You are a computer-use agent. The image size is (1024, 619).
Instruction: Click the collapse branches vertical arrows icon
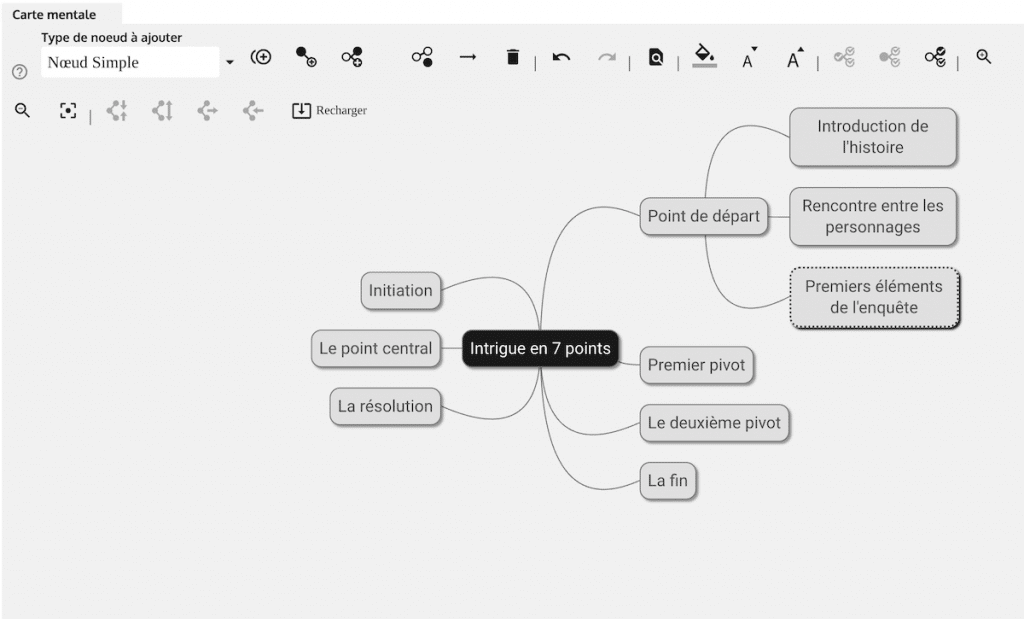pos(117,110)
